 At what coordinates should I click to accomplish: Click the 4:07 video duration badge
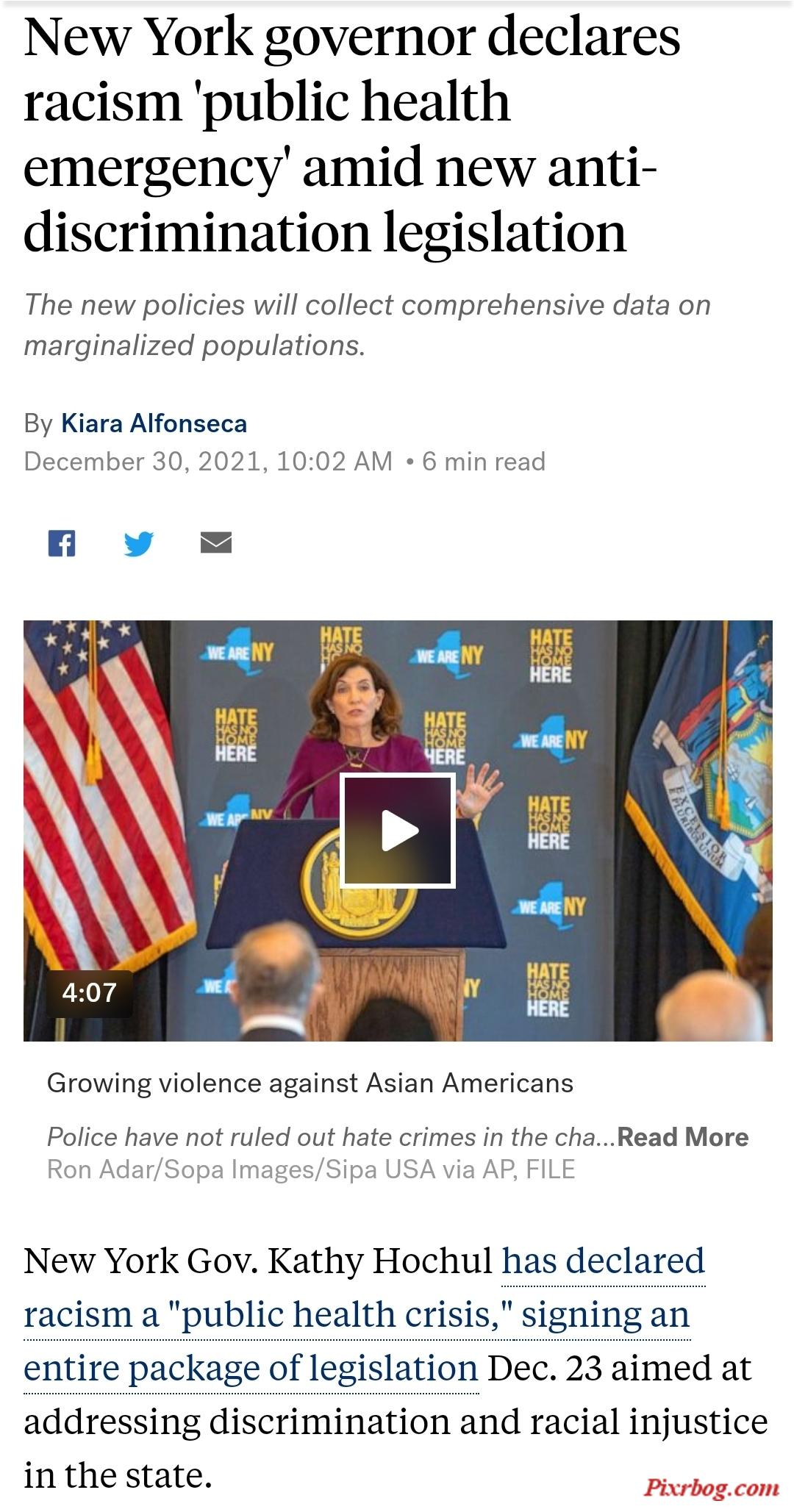coord(90,993)
